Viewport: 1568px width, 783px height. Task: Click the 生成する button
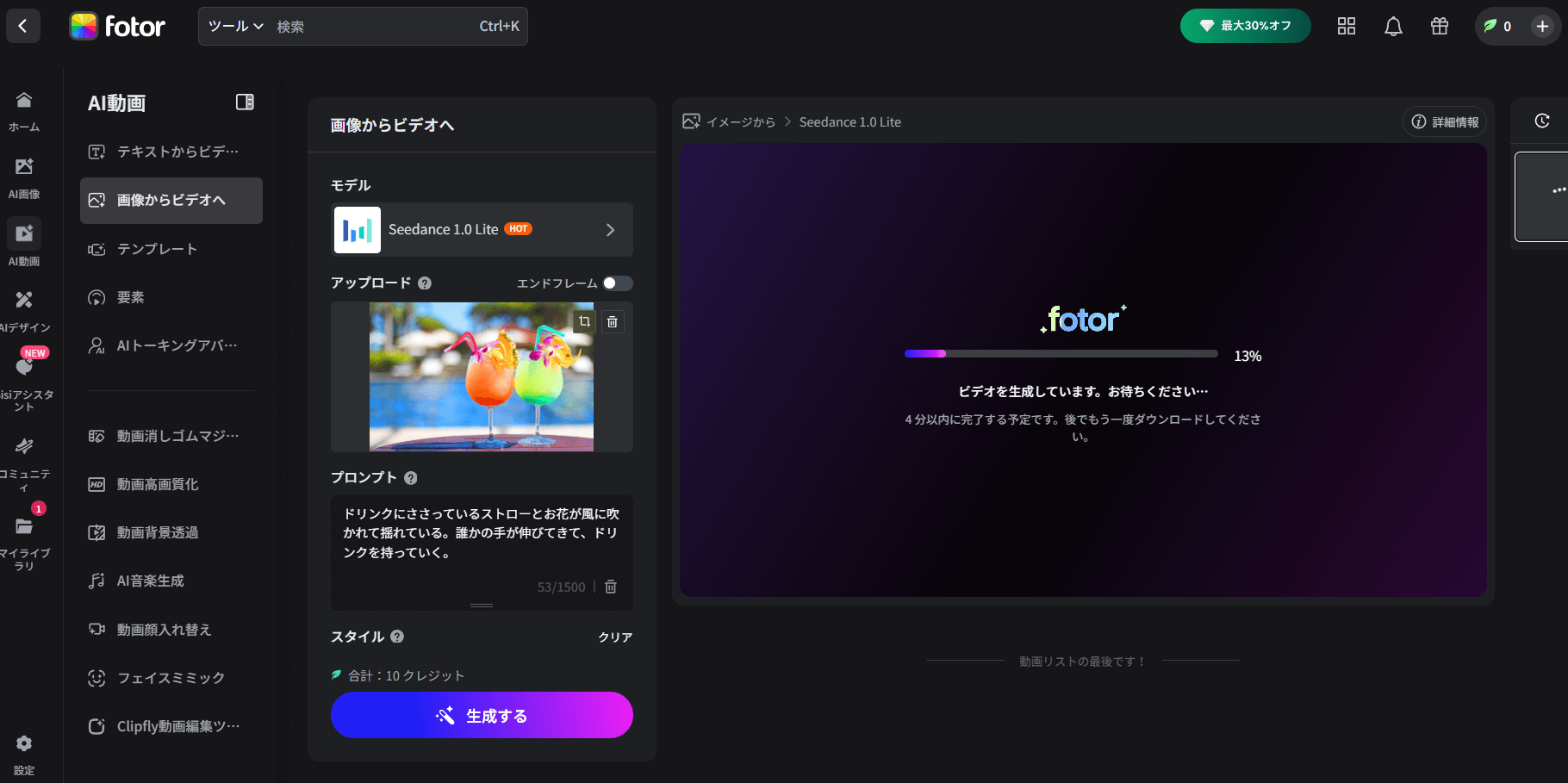point(482,715)
